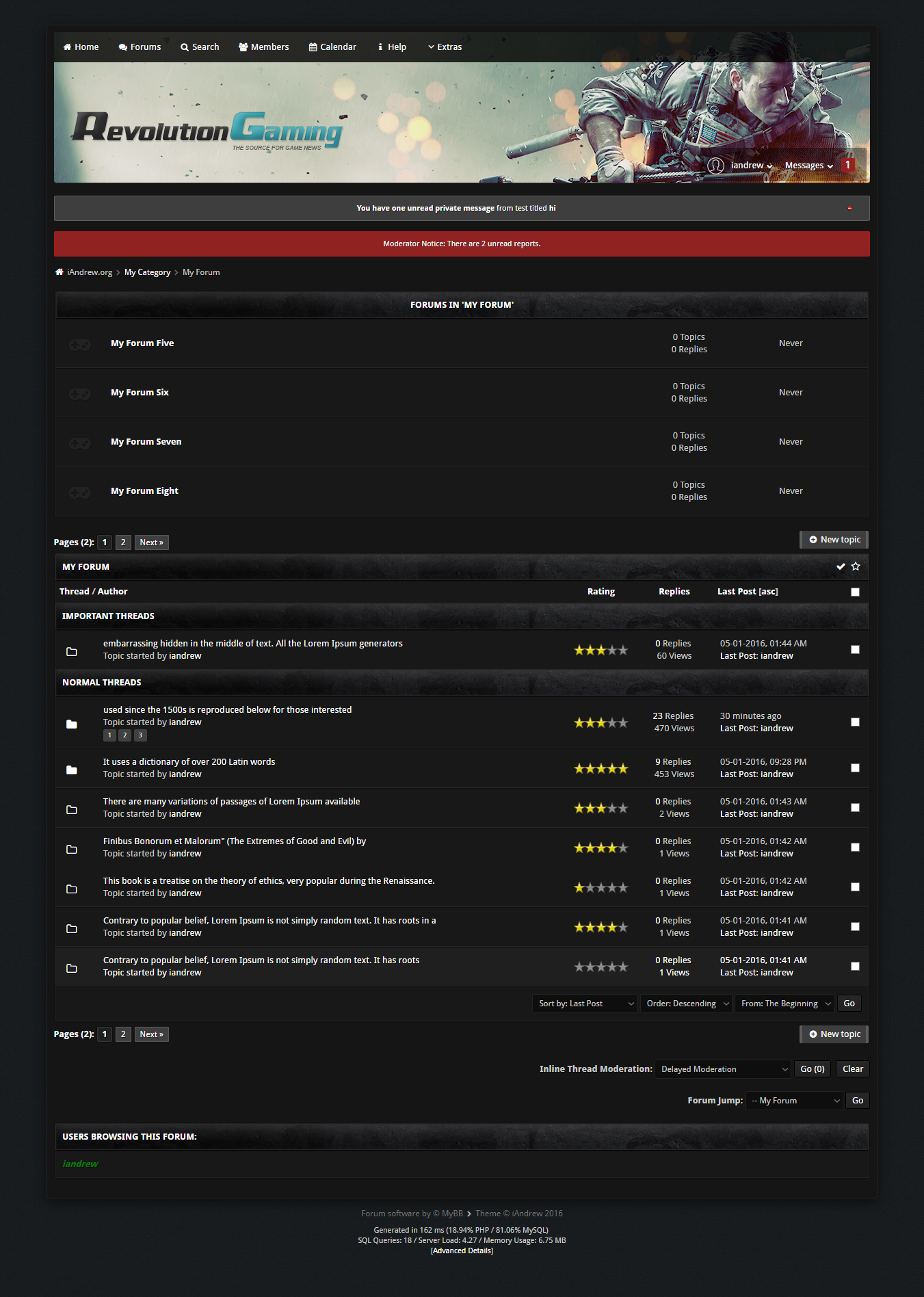The image size is (924, 1297).
Task: Open the Advanced Details link in footer
Action: pyautogui.click(x=462, y=1250)
